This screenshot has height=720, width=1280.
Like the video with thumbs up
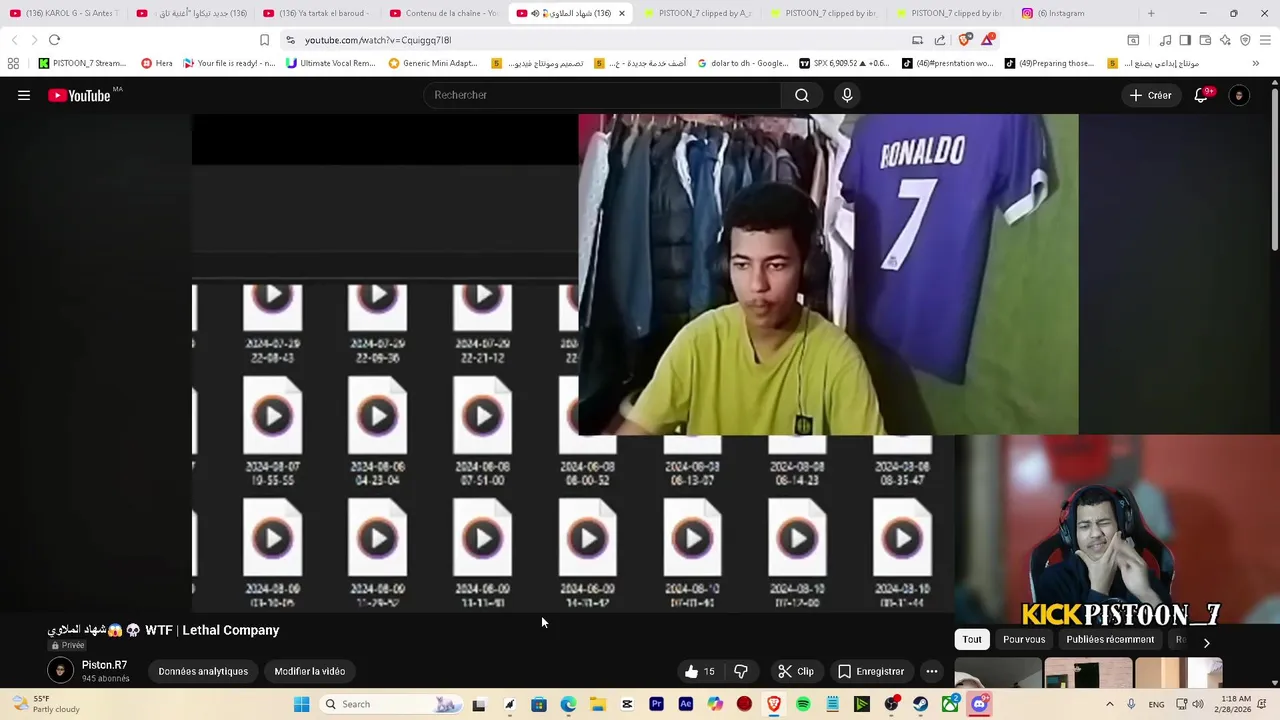pyautogui.click(x=700, y=671)
